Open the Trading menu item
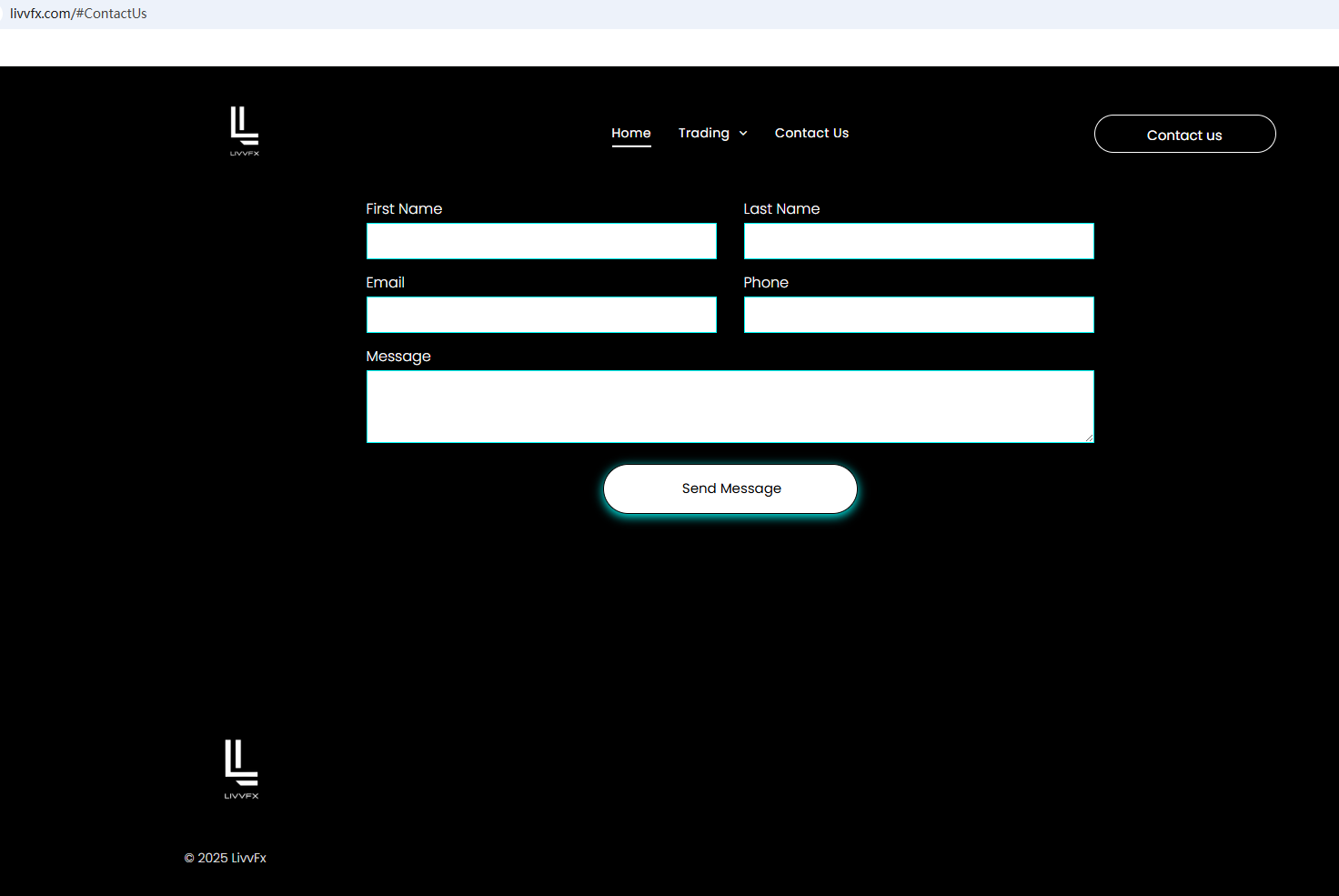 tap(704, 133)
